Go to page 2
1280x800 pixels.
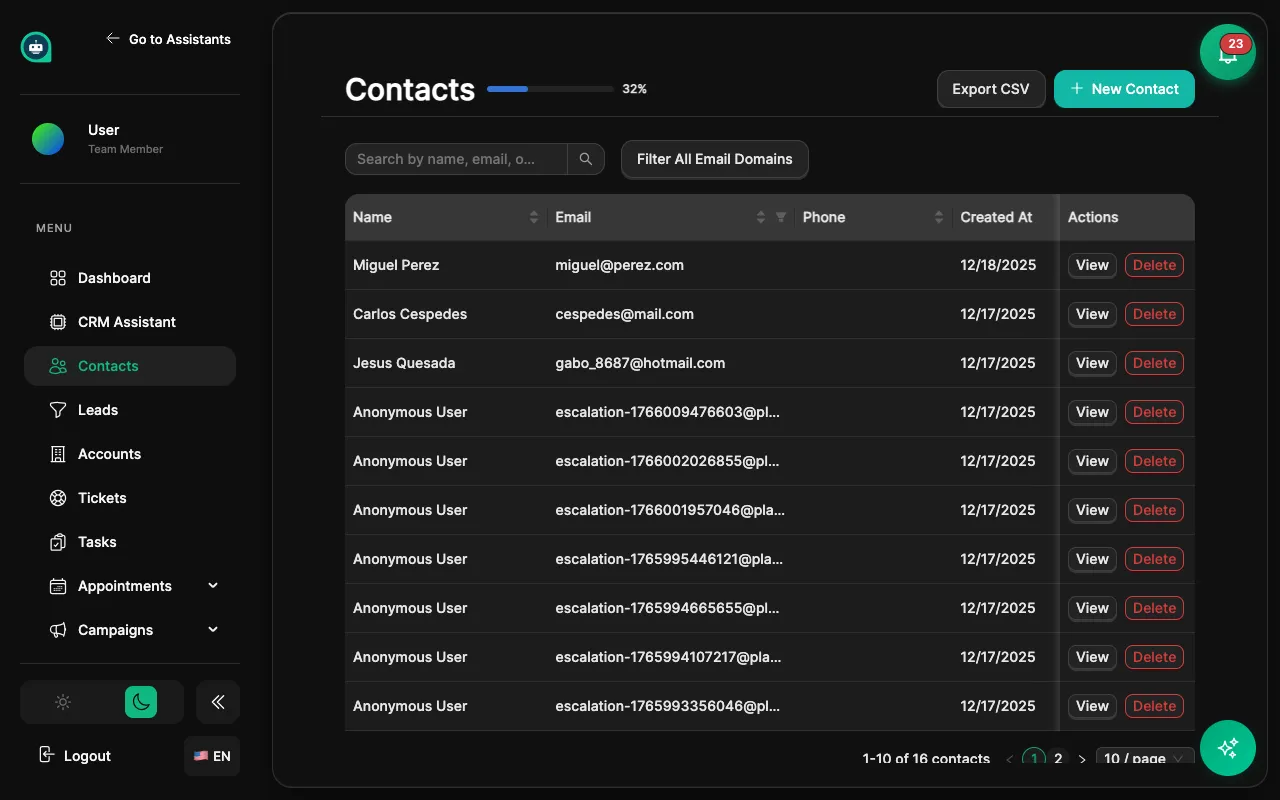coord(1058,759)
